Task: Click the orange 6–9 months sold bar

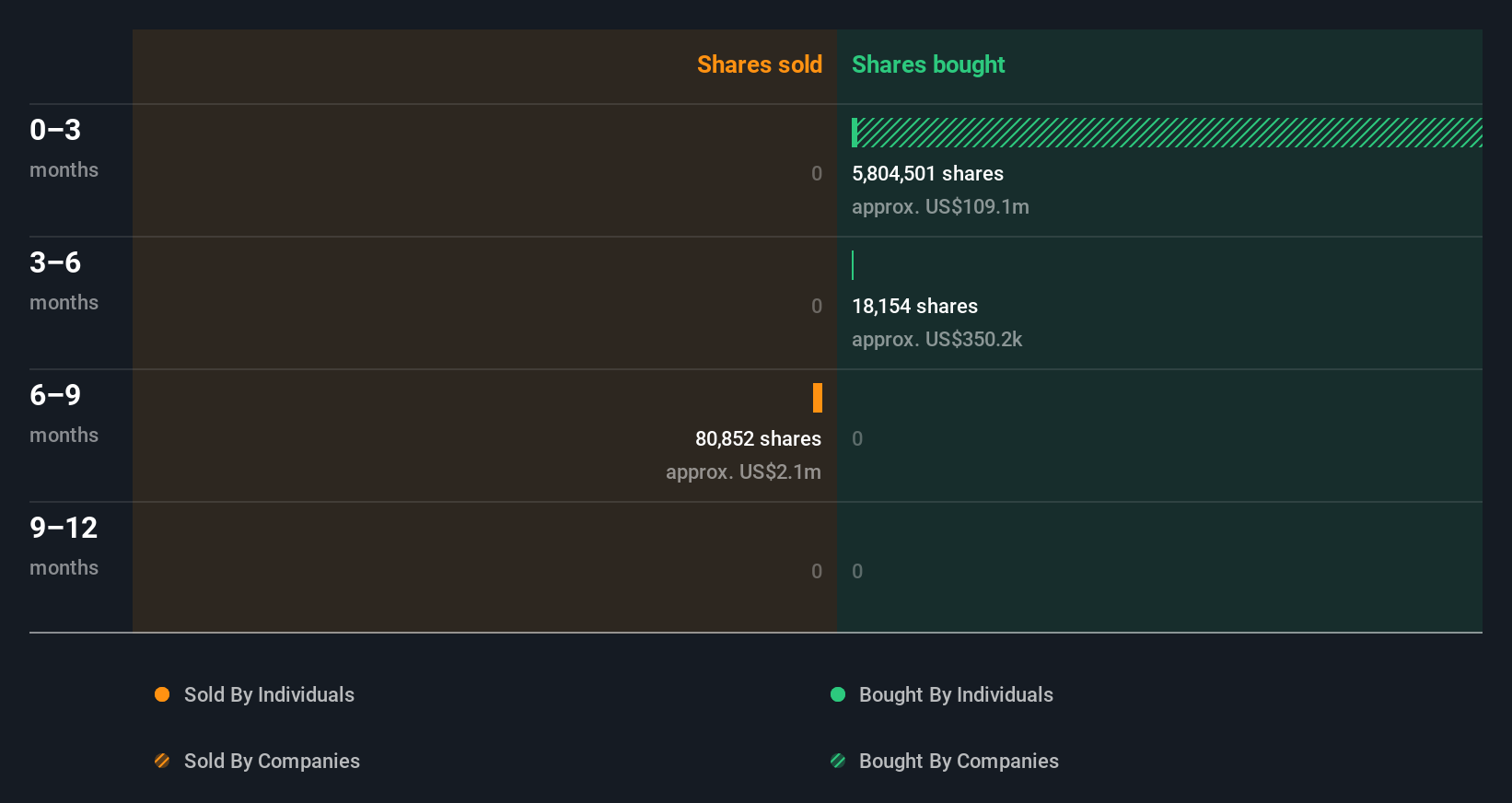Action: (818, 398)
